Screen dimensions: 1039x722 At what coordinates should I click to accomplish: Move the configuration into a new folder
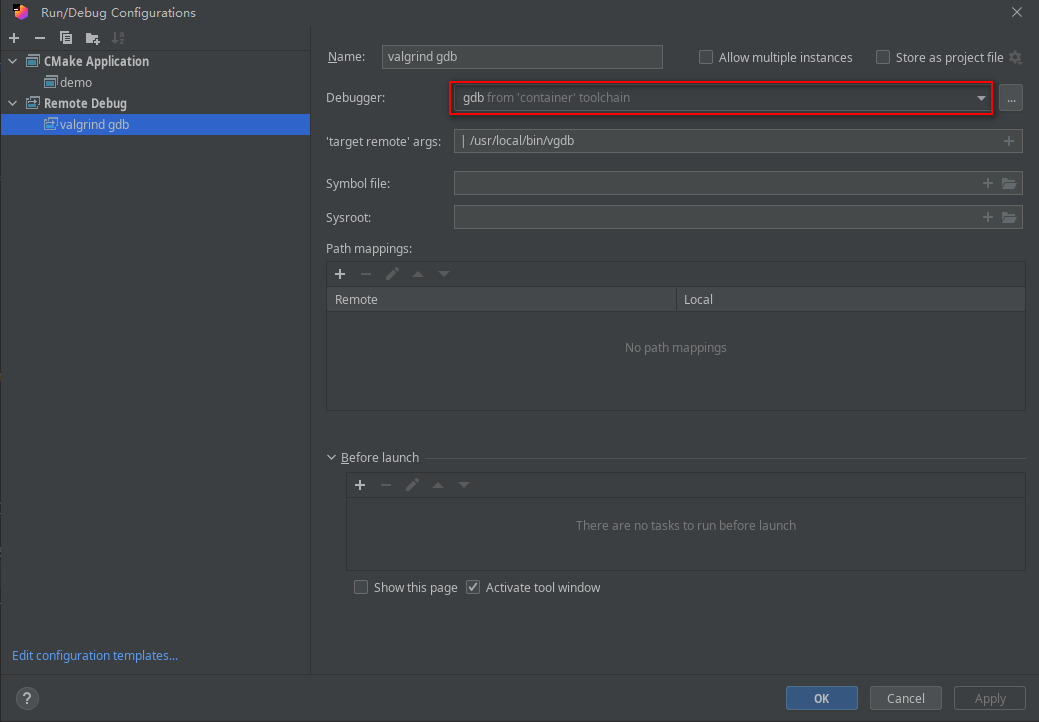pos(92,38)
